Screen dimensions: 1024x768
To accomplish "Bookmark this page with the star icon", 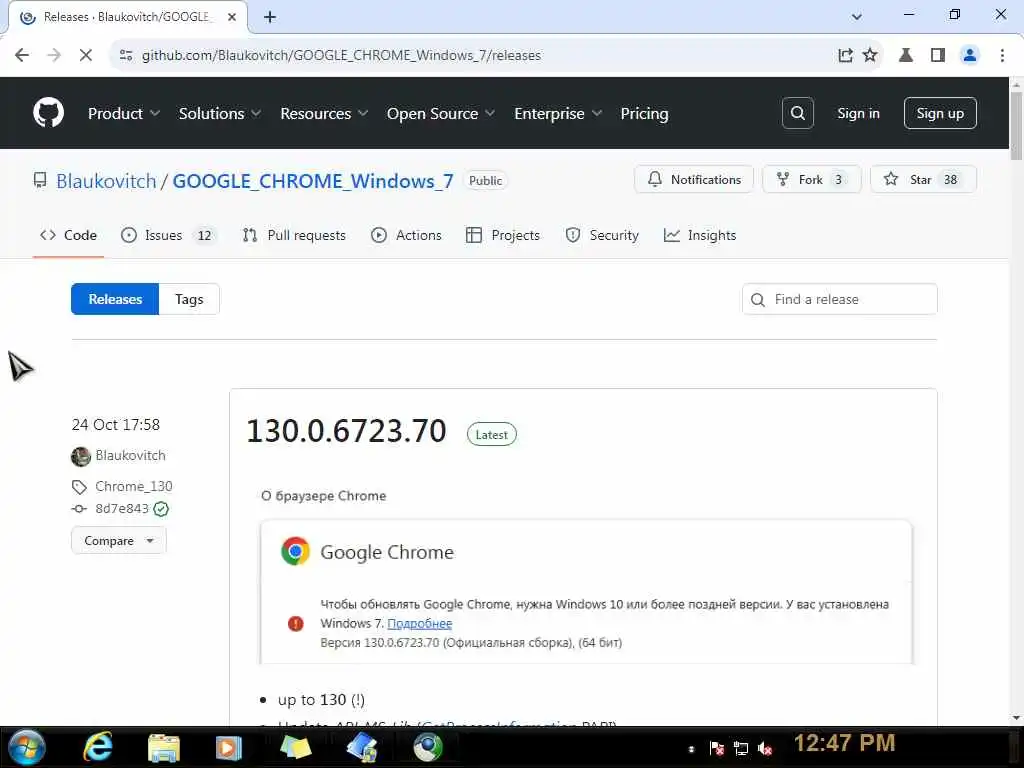I will tap(870, 55).
